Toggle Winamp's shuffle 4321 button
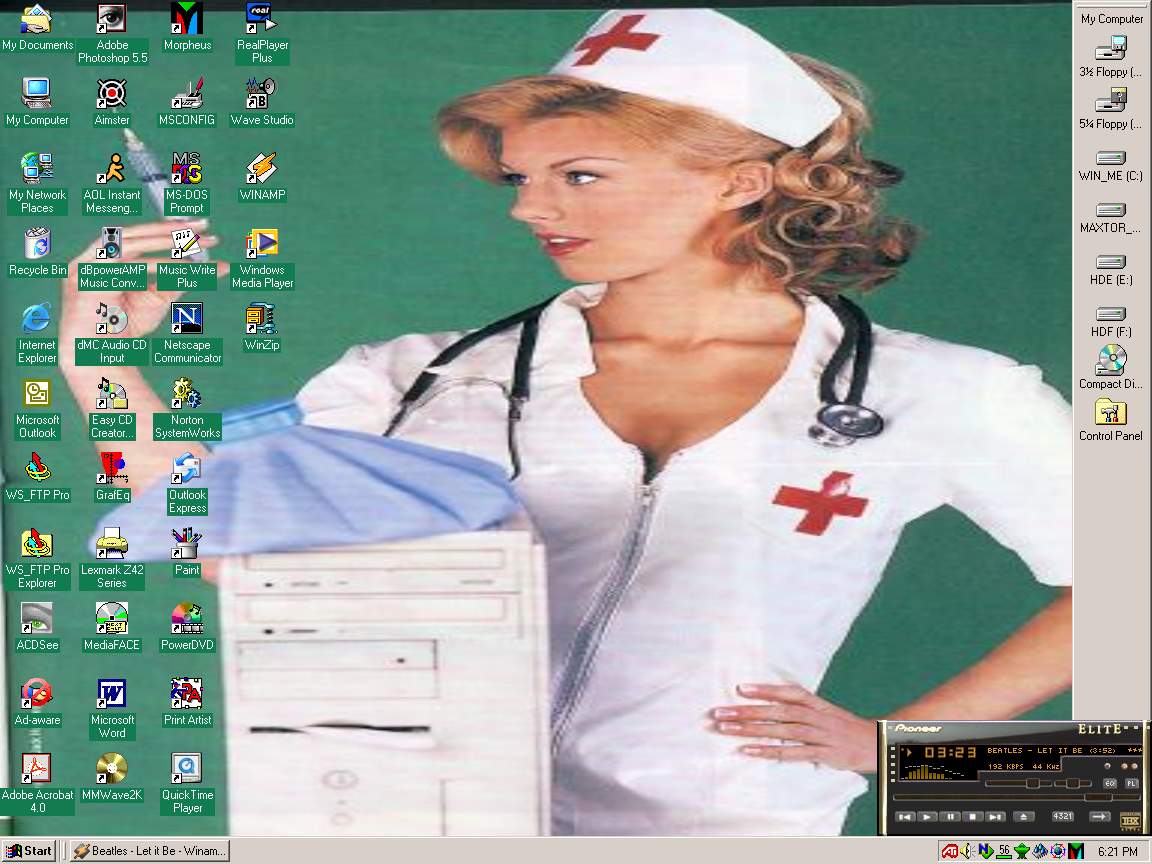Viewport: 1152px width, 864px height. point(1063,816)
